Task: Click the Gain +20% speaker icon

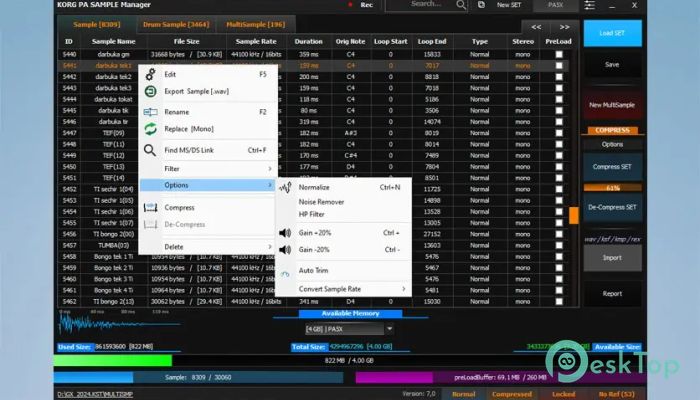Action: pyautogui.click(x=285, y=233)
